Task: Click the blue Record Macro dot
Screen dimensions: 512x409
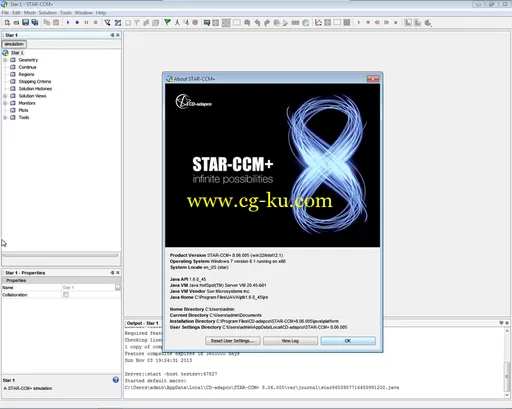Action: (77, 22)
